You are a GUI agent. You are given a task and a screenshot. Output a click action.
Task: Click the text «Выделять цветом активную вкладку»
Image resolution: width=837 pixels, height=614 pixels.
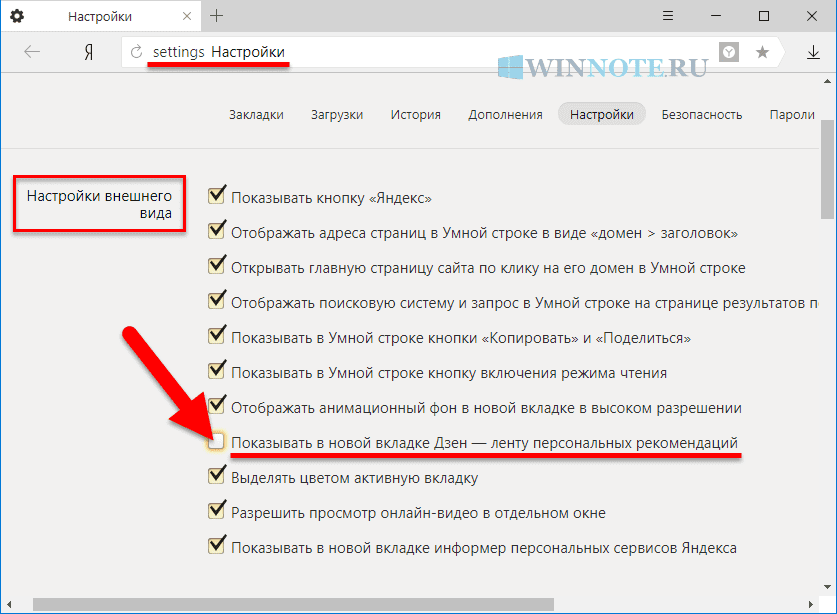[354, 478]
